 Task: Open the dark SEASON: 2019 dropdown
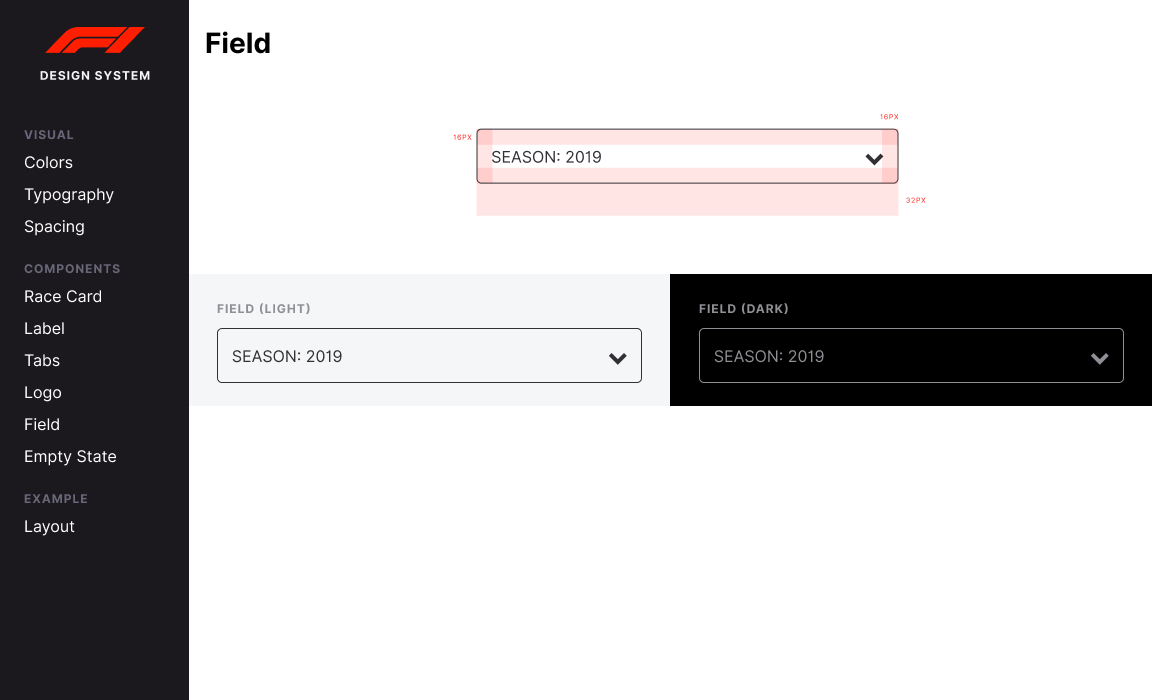(911, 356)
